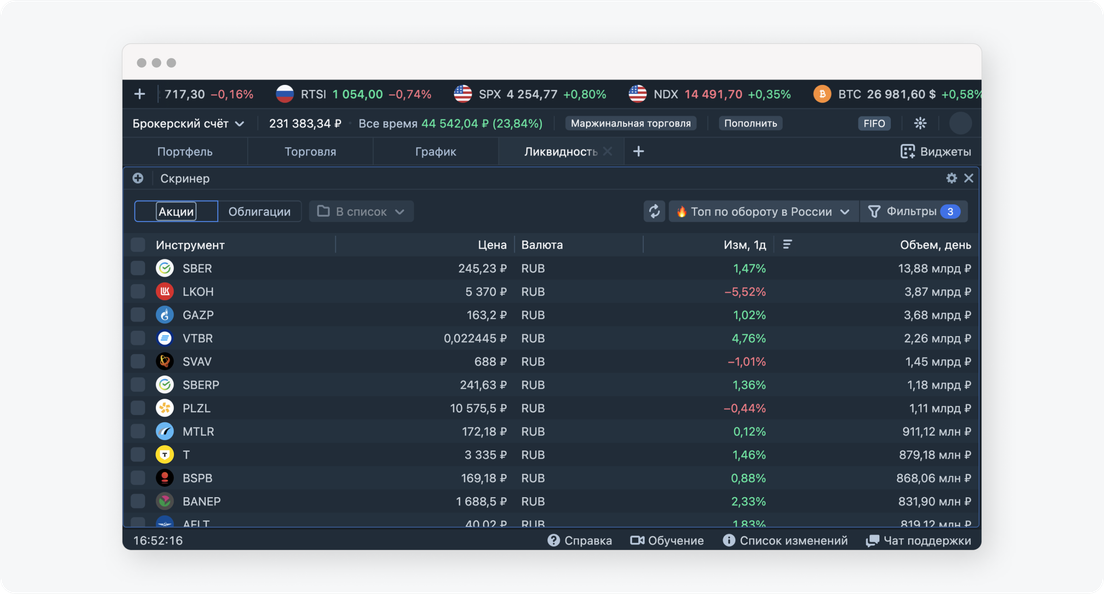
Task: Open Топ по обороту в России dropdown
Action: [763, 211]
